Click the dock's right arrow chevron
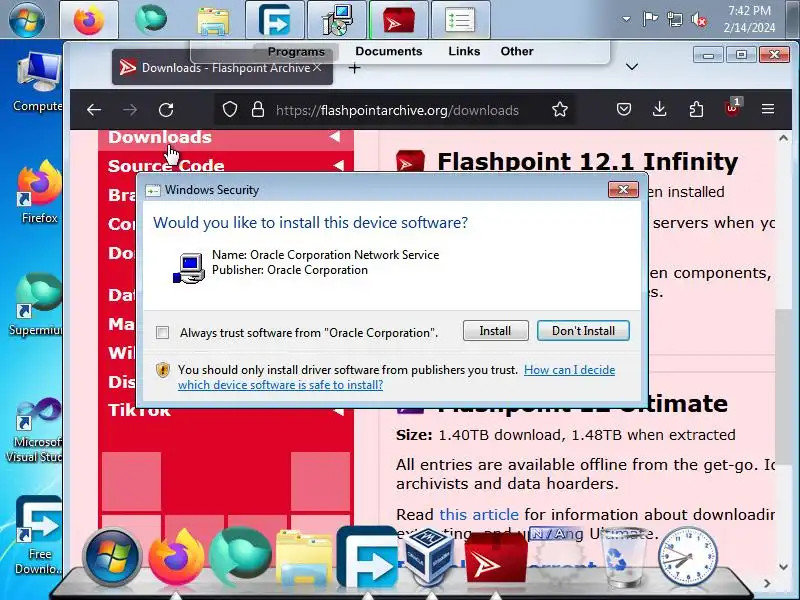 click(x=767, y=583)
